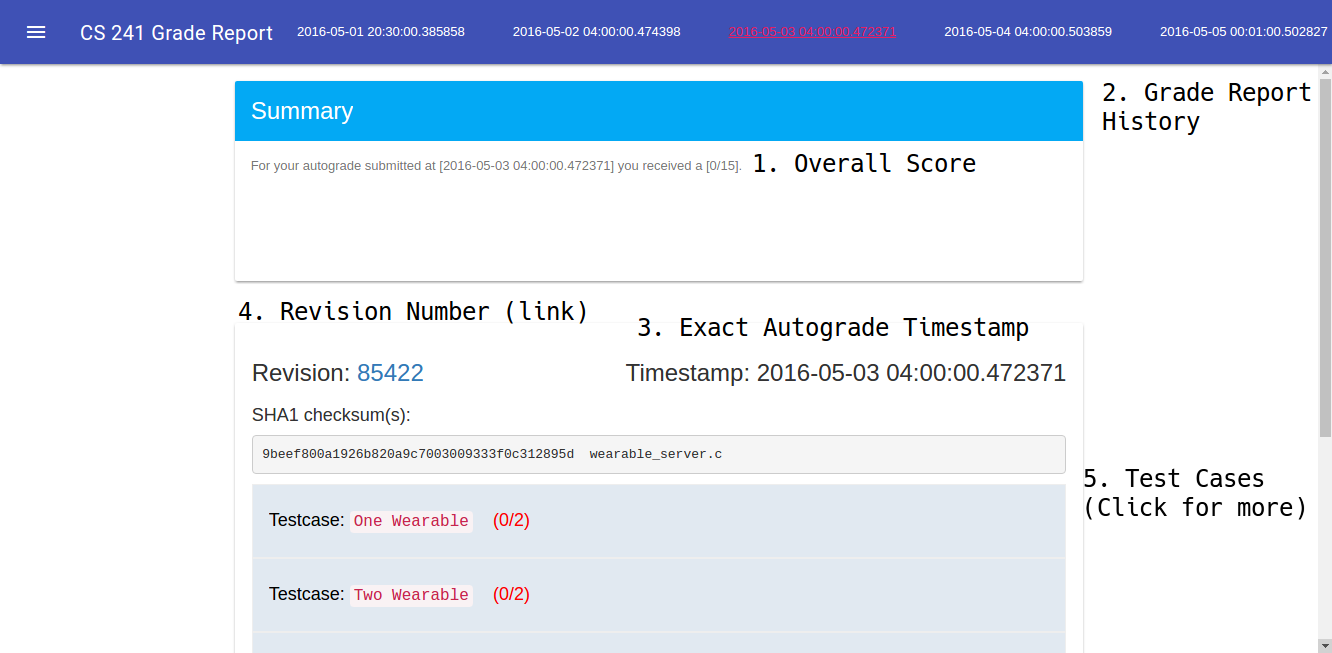The width and height of the screenshot is (1332, 653).
Task: Open revision 85422 link
Action: (x=390, y=373)
